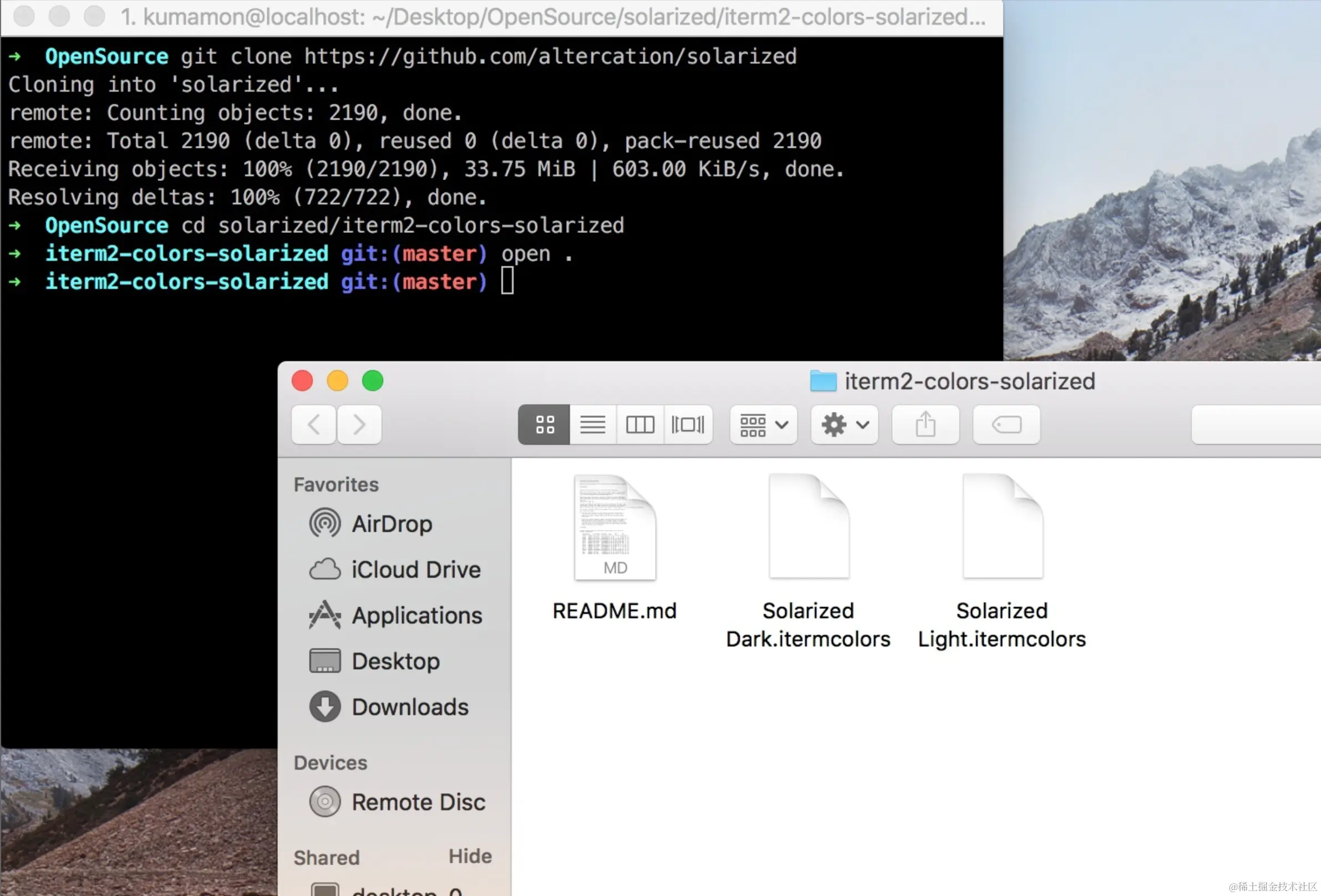Screen dimensions: 1321x896
Task: Click the 'open .' command in terminal
Action: click(537, 254)
